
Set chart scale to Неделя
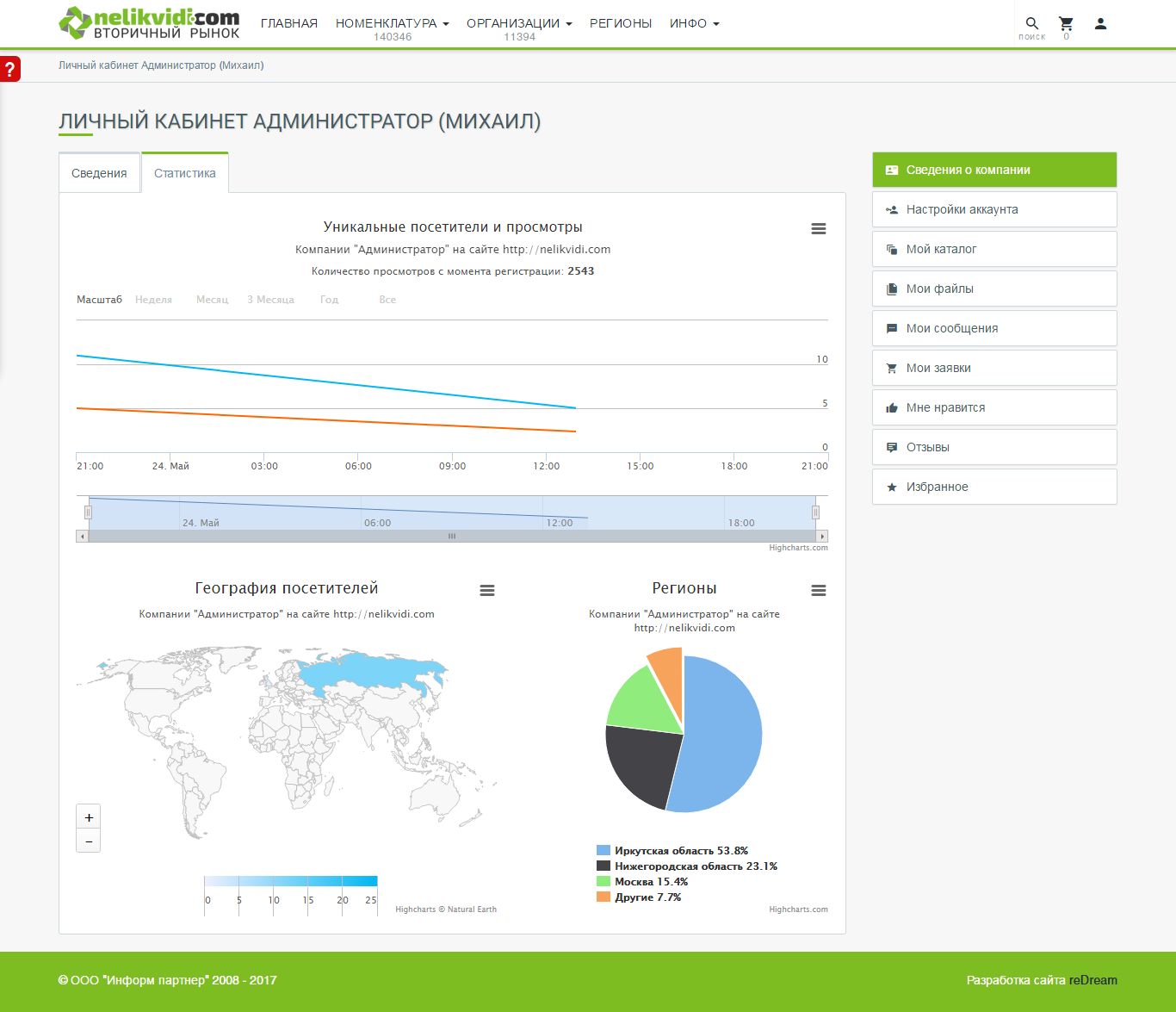click(x=153, y=300)
